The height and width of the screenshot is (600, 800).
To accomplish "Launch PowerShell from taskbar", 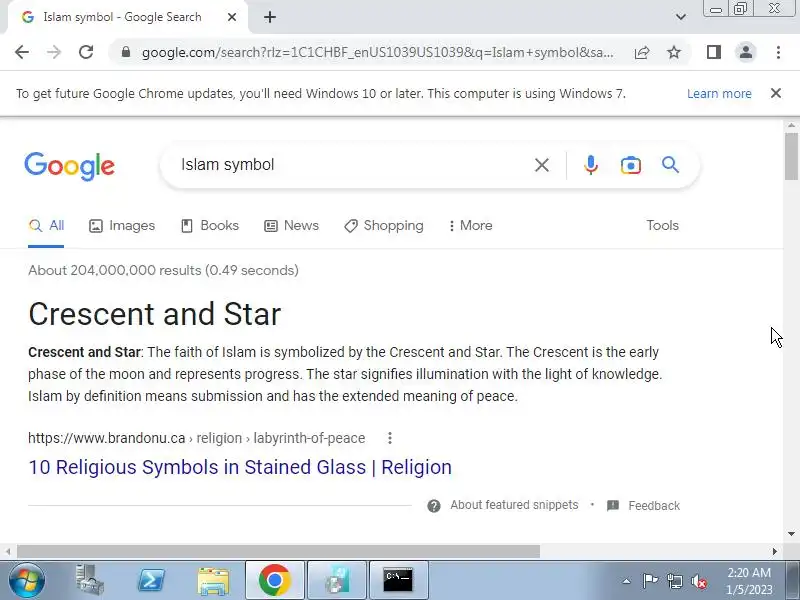I will [152, 580].
